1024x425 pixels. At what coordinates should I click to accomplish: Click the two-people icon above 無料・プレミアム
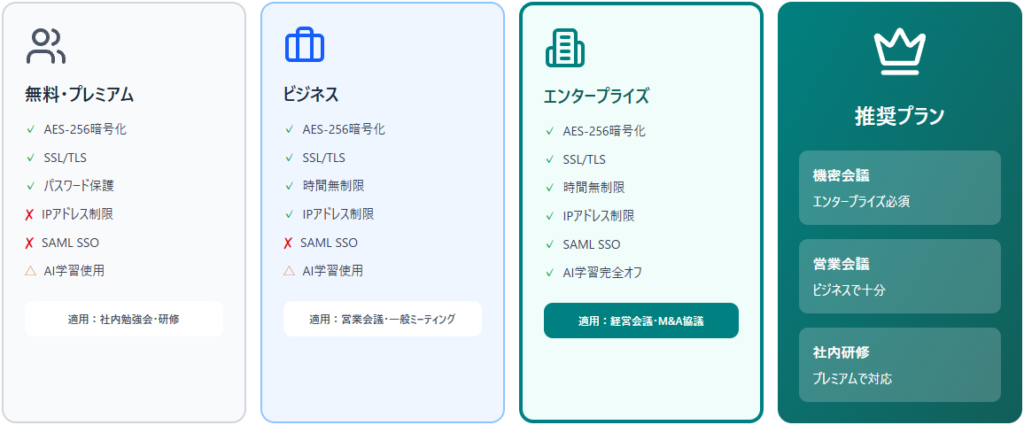click(x=46, y=47)
